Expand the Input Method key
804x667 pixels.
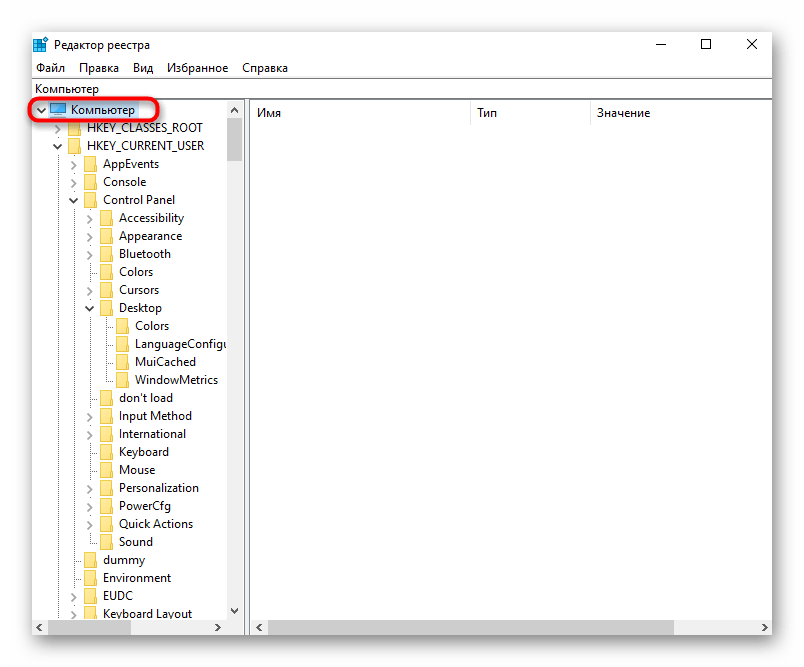90,416
